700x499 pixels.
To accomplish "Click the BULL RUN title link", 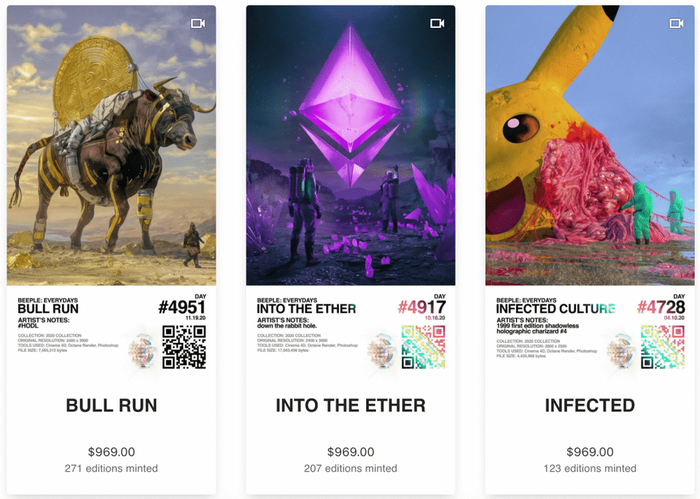I will click(x=112, y=405).
